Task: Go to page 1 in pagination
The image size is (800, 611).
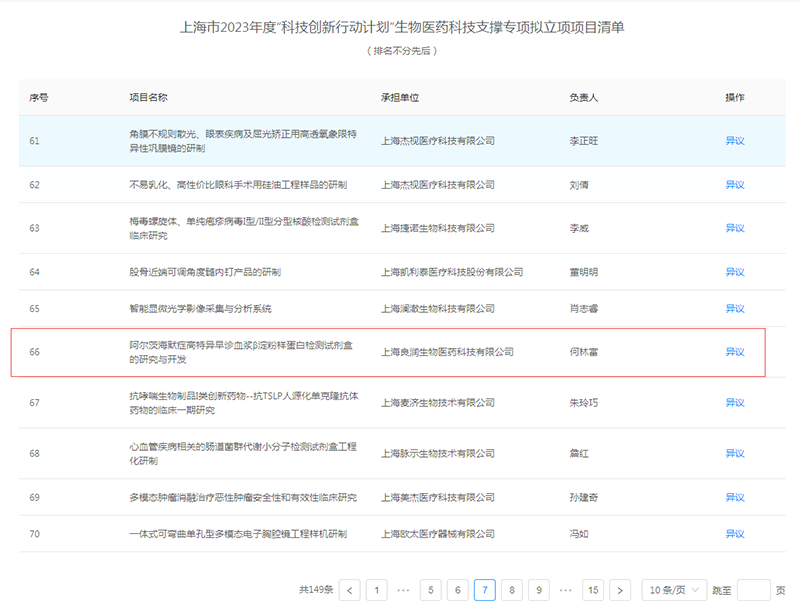Action: click(377, 591)
